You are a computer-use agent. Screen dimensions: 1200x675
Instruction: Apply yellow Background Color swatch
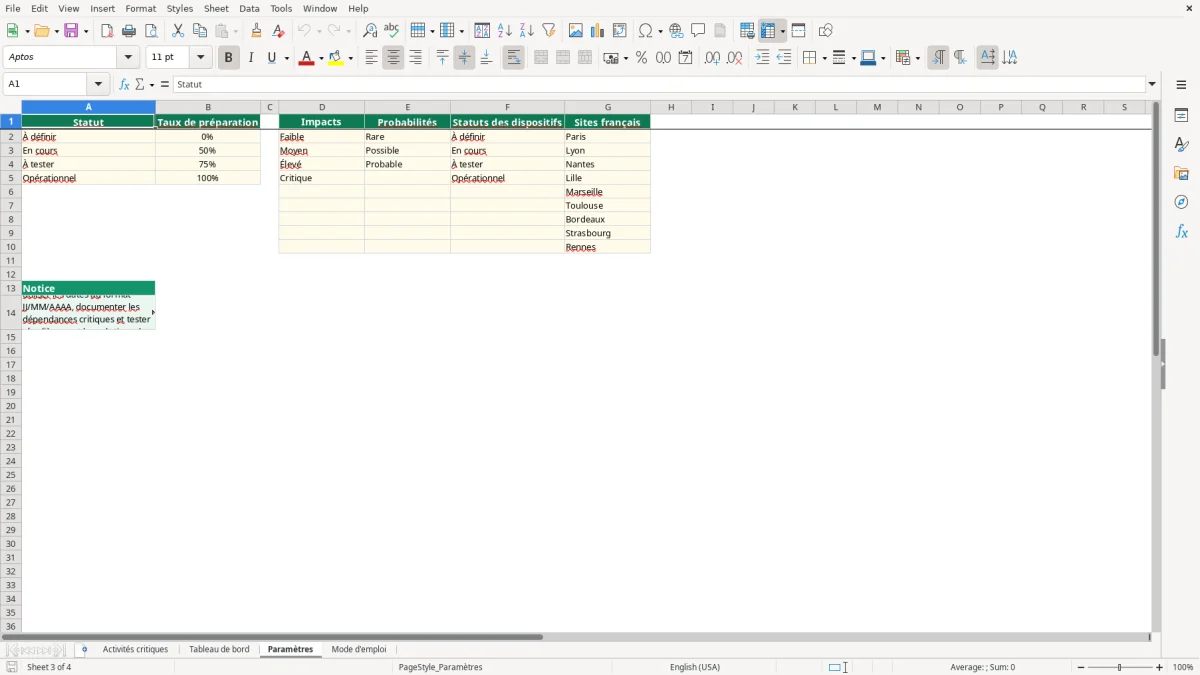tap(337, 58)
